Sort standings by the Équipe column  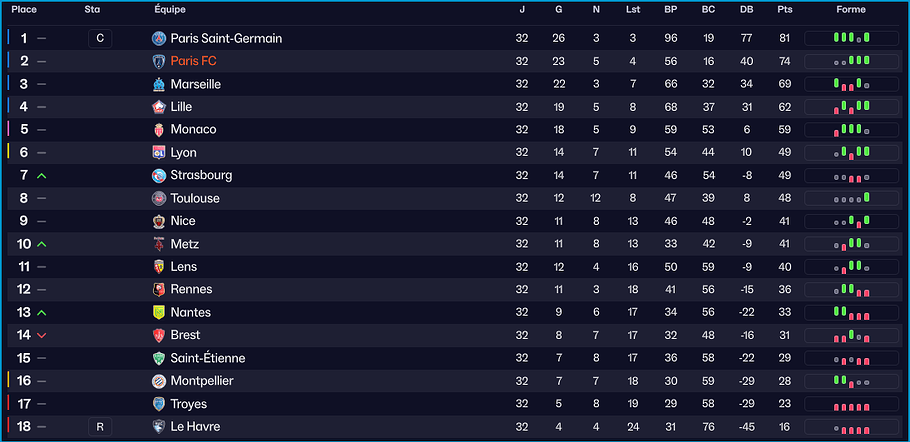point(169,10)
